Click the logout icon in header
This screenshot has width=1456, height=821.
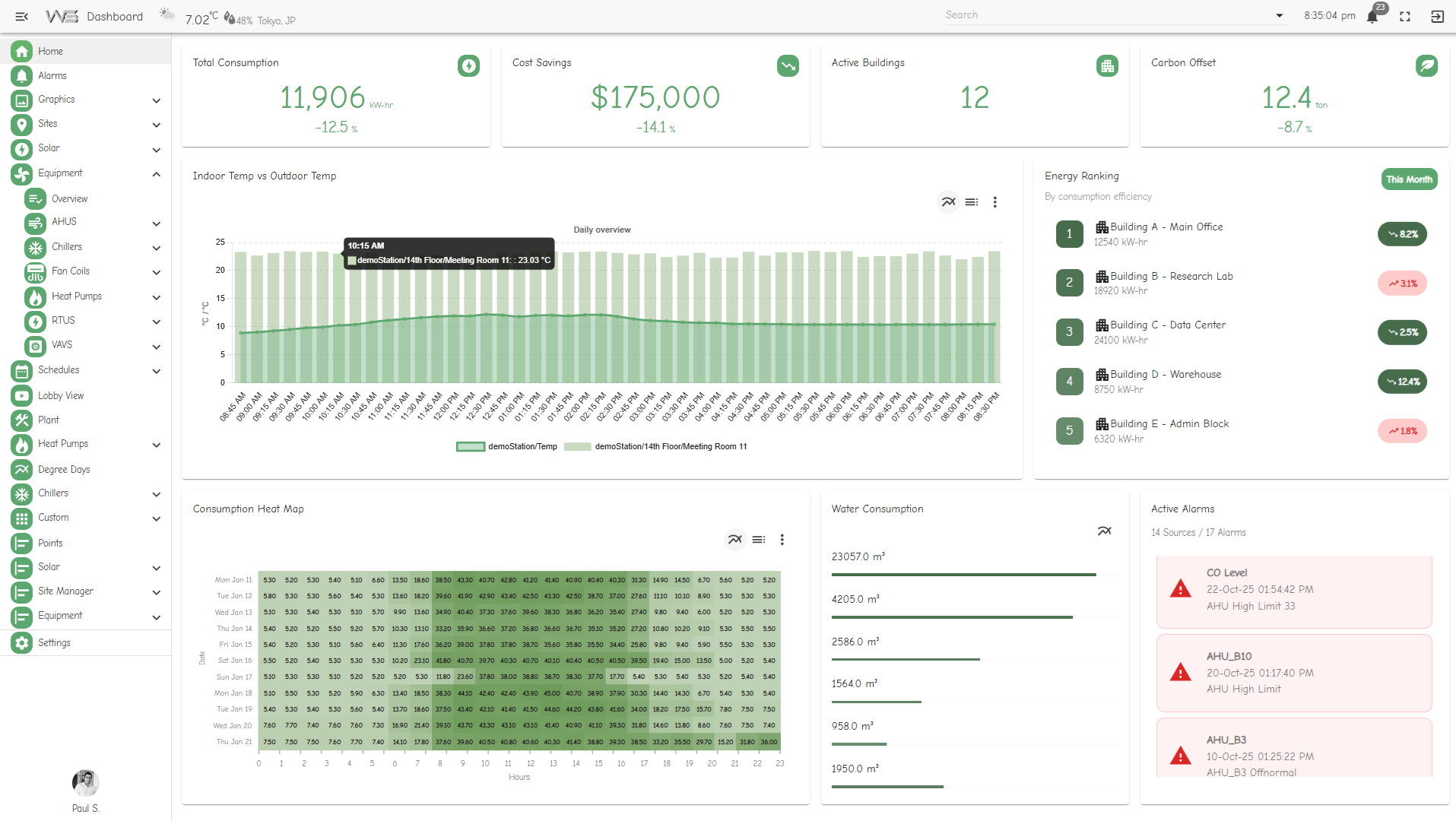click(x=1437, y=17)
